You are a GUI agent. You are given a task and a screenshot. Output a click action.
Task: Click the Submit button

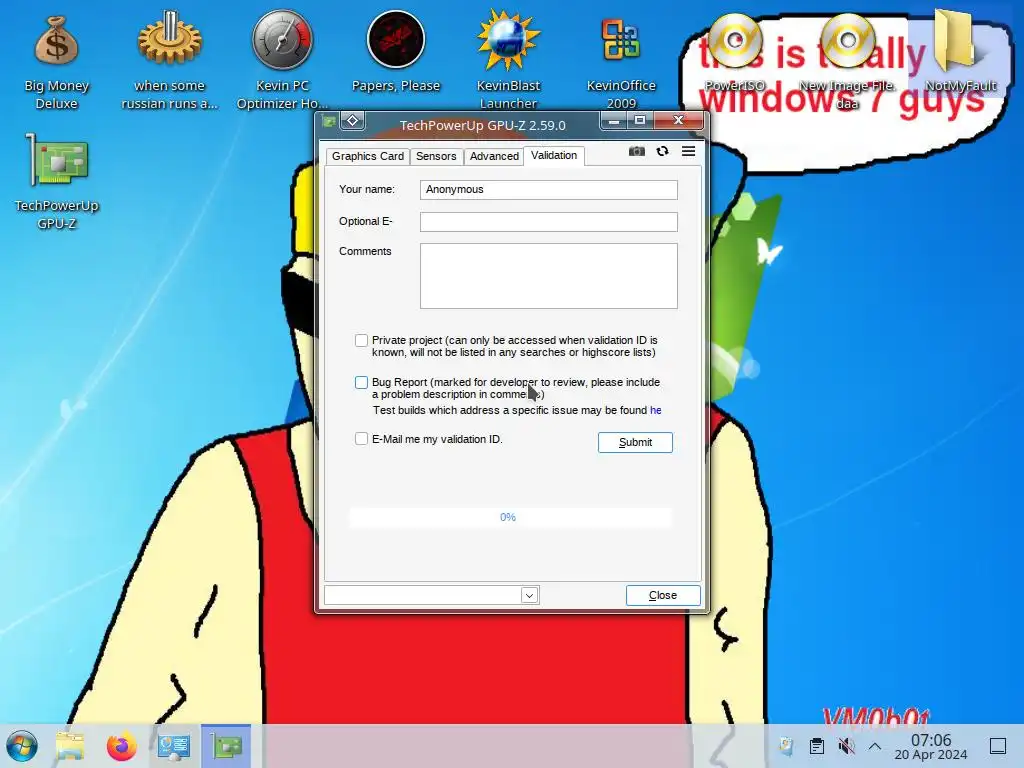click(x=635, y=442)
